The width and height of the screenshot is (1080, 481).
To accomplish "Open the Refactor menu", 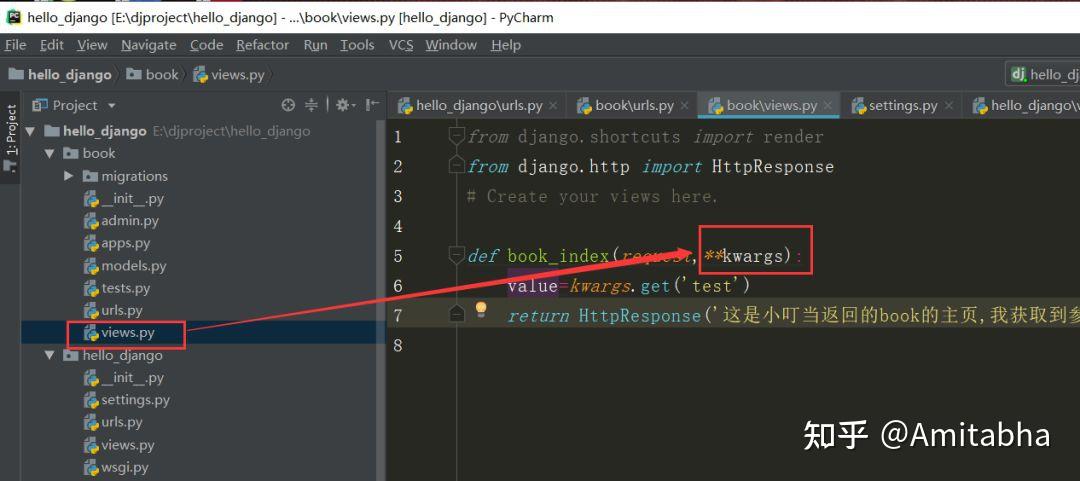I will (262, 45).
